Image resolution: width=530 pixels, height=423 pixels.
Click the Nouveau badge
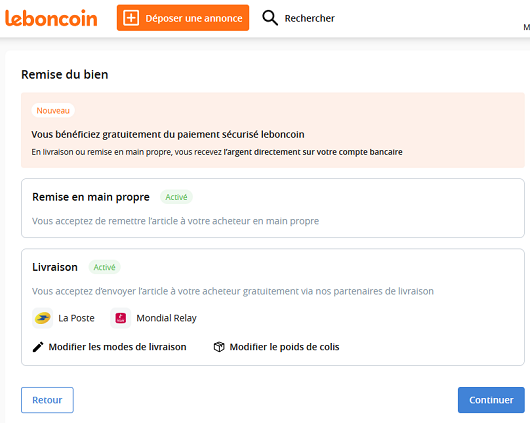click(53, 111)
